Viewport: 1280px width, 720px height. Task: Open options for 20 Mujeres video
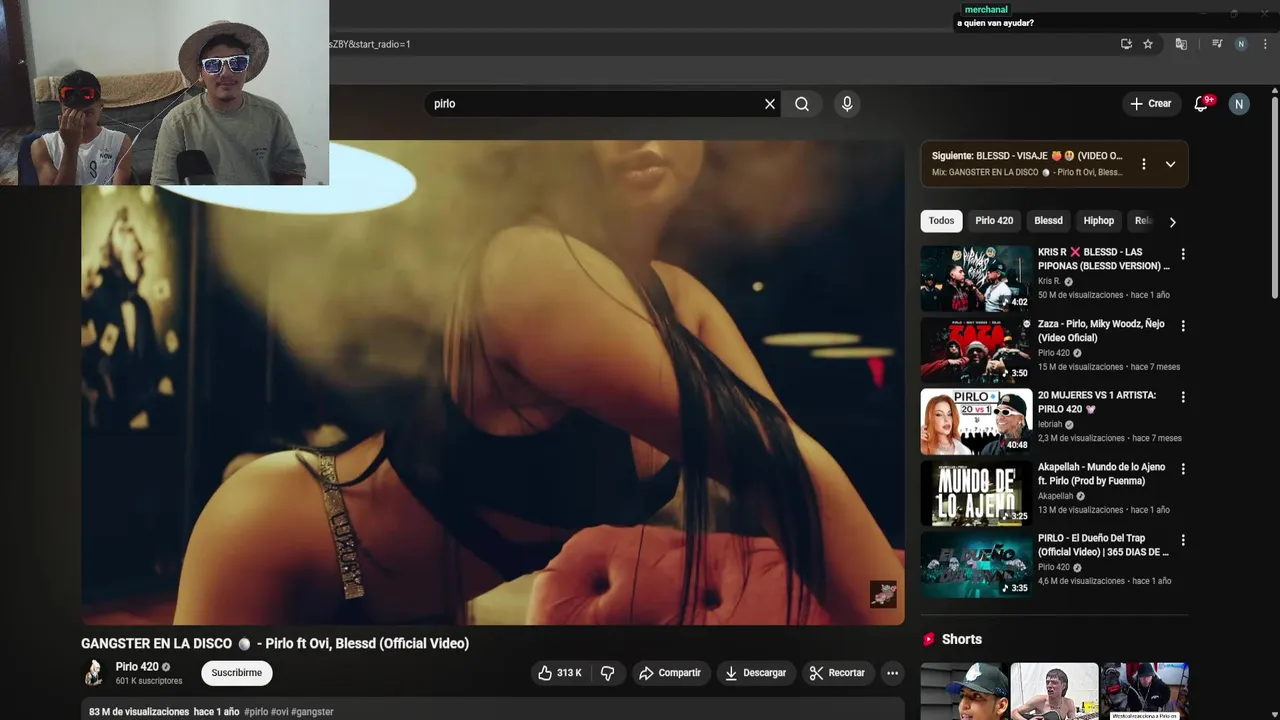(x=1183, y=397)
